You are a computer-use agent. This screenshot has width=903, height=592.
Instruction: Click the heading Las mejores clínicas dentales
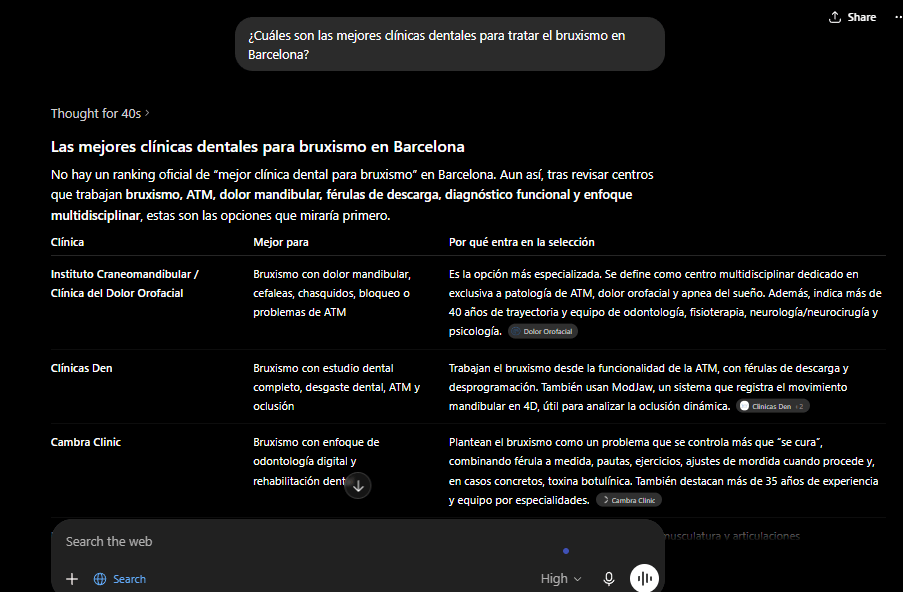tap(257, 147)
